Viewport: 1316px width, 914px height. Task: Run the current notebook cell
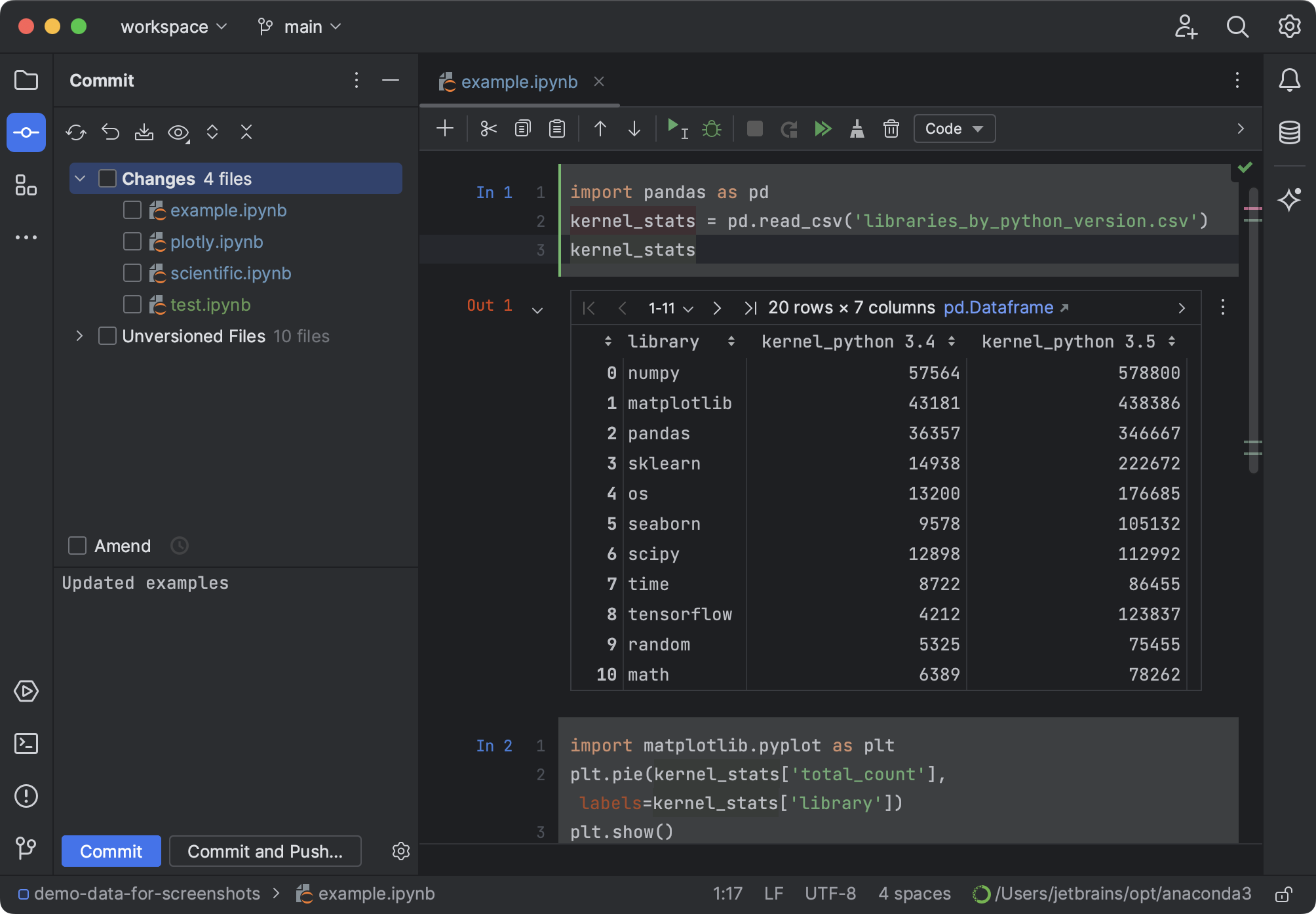[x=676, y=129]
